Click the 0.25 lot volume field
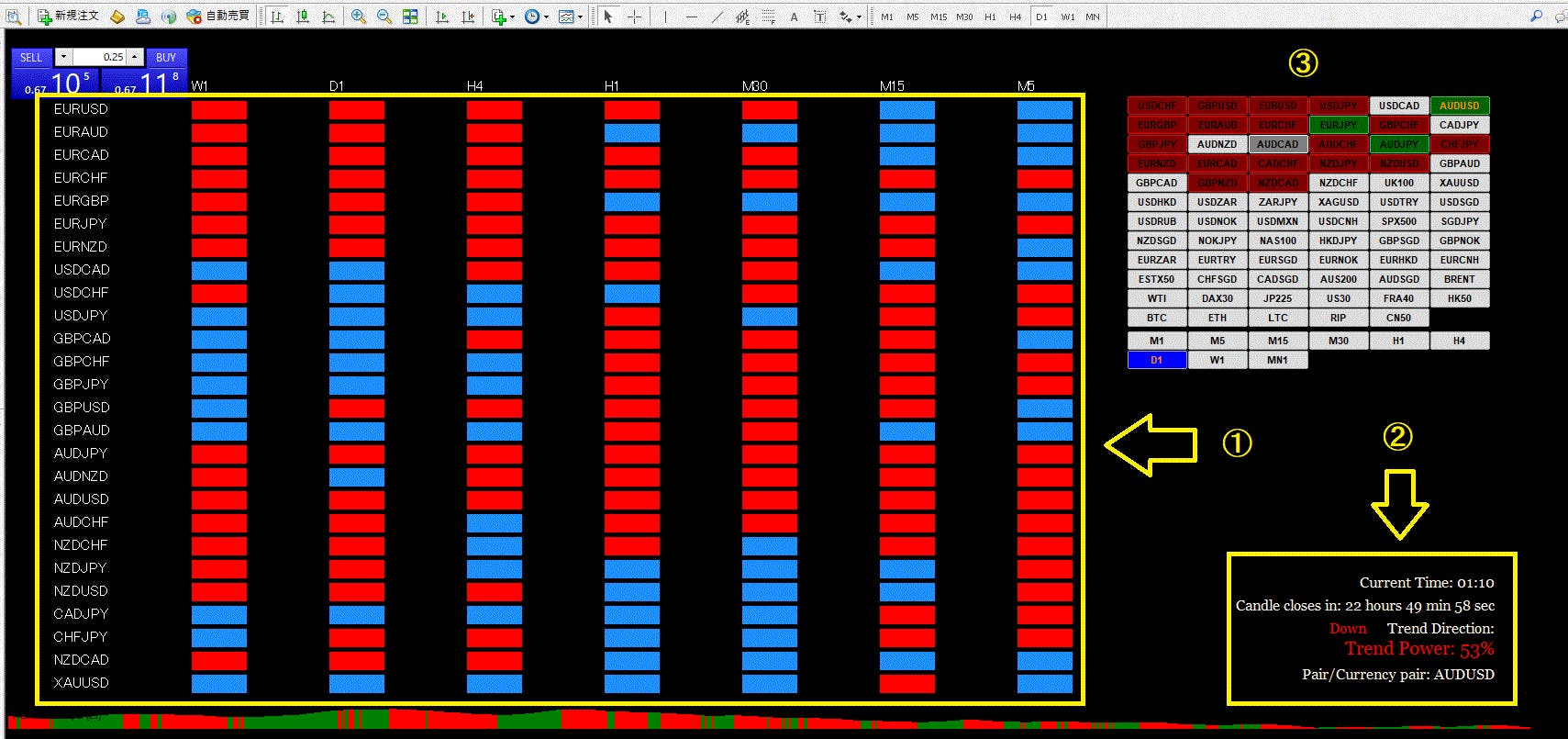 pos(100,57)
